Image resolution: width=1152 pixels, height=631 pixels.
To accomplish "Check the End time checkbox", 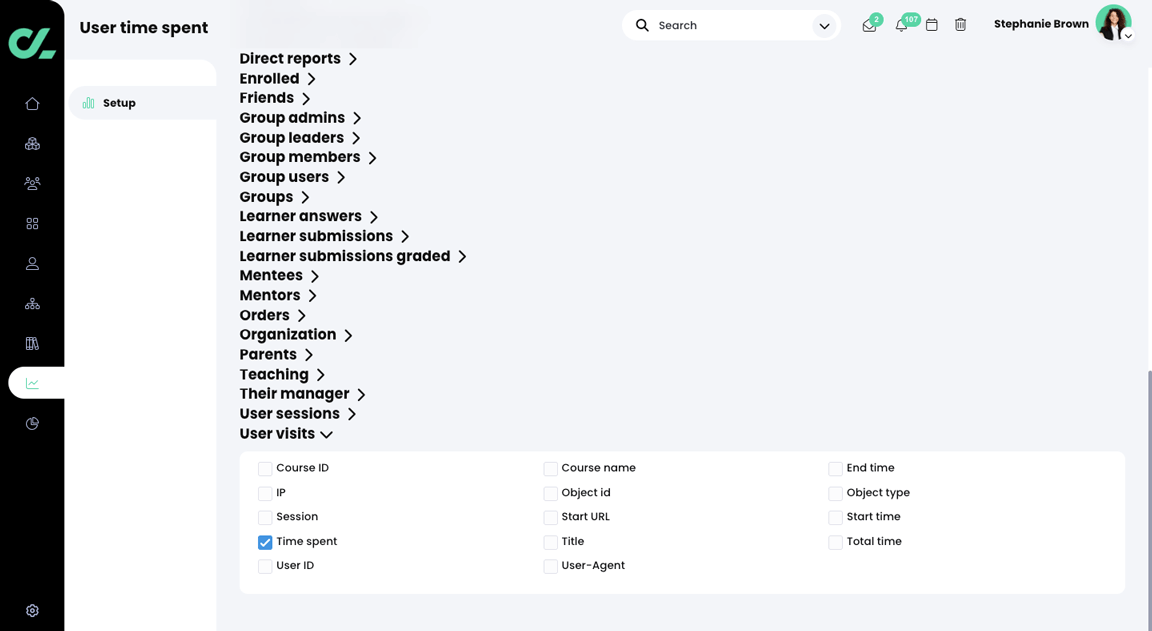I will (835, 469).
